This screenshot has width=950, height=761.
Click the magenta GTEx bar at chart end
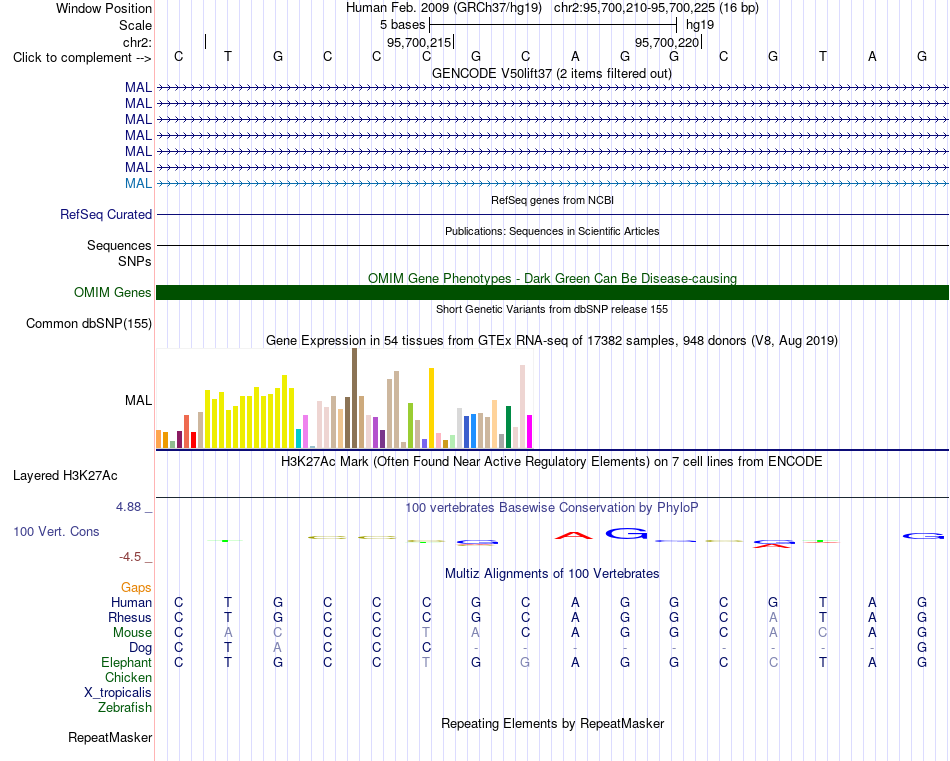[529, 431]
